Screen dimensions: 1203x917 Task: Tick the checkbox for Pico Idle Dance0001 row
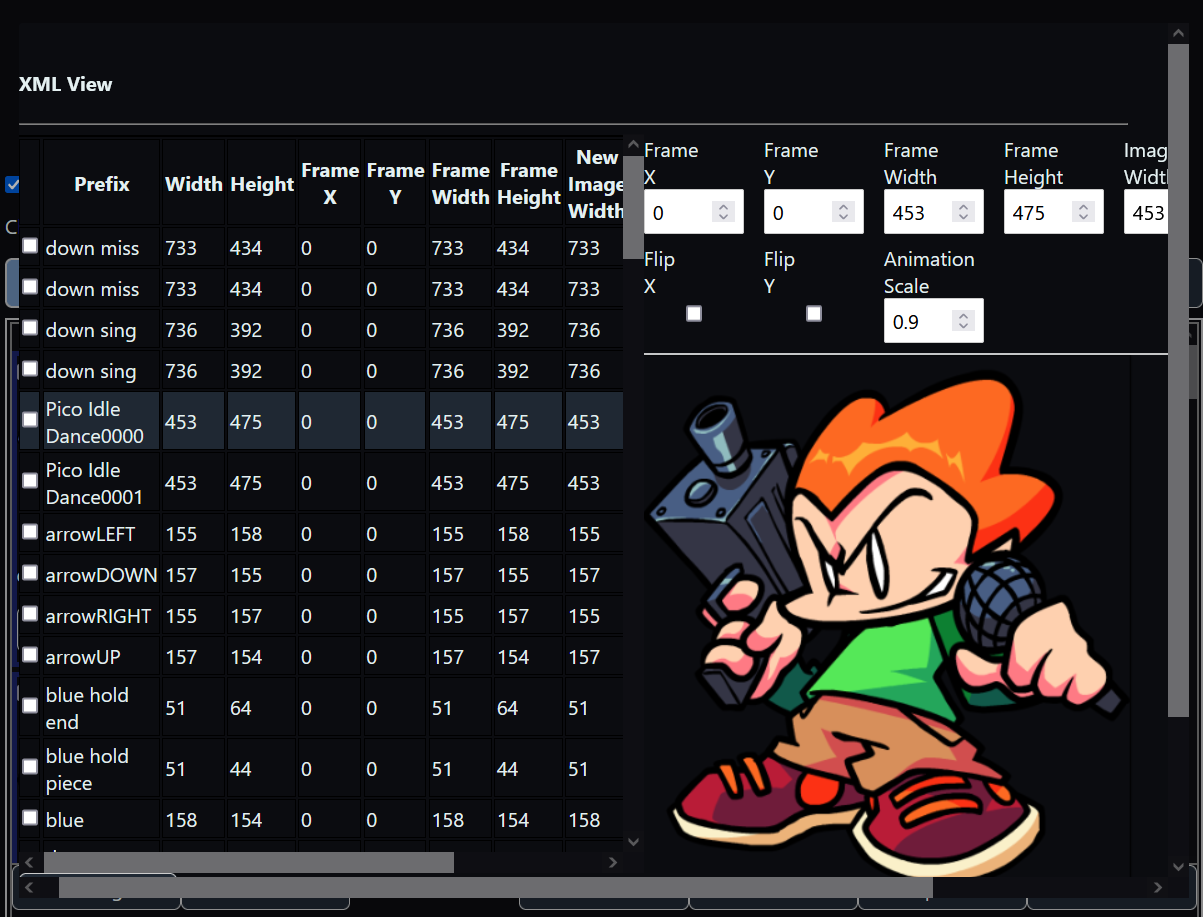click(30, 480)
